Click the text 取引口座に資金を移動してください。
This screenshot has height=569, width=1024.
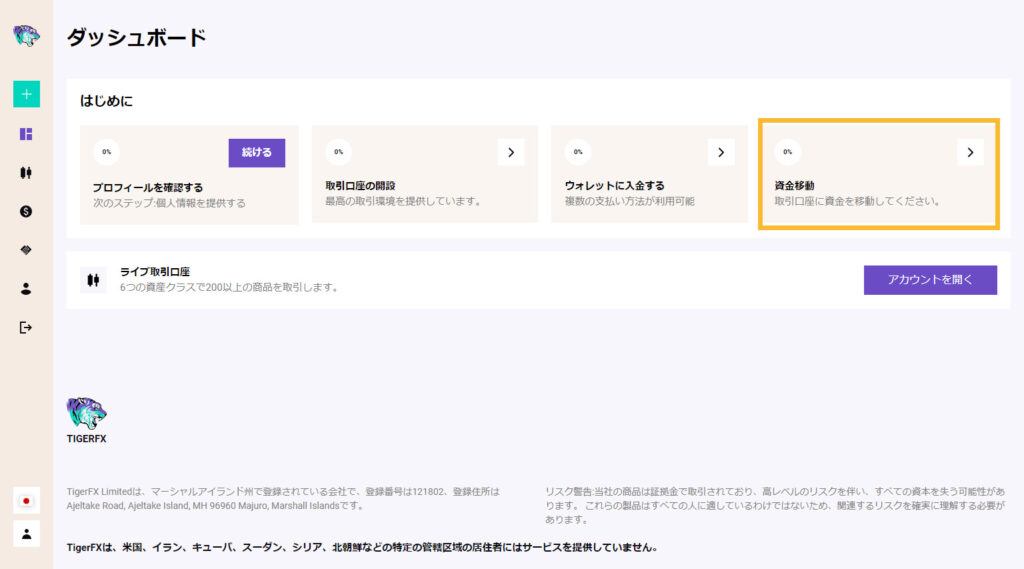859,201
